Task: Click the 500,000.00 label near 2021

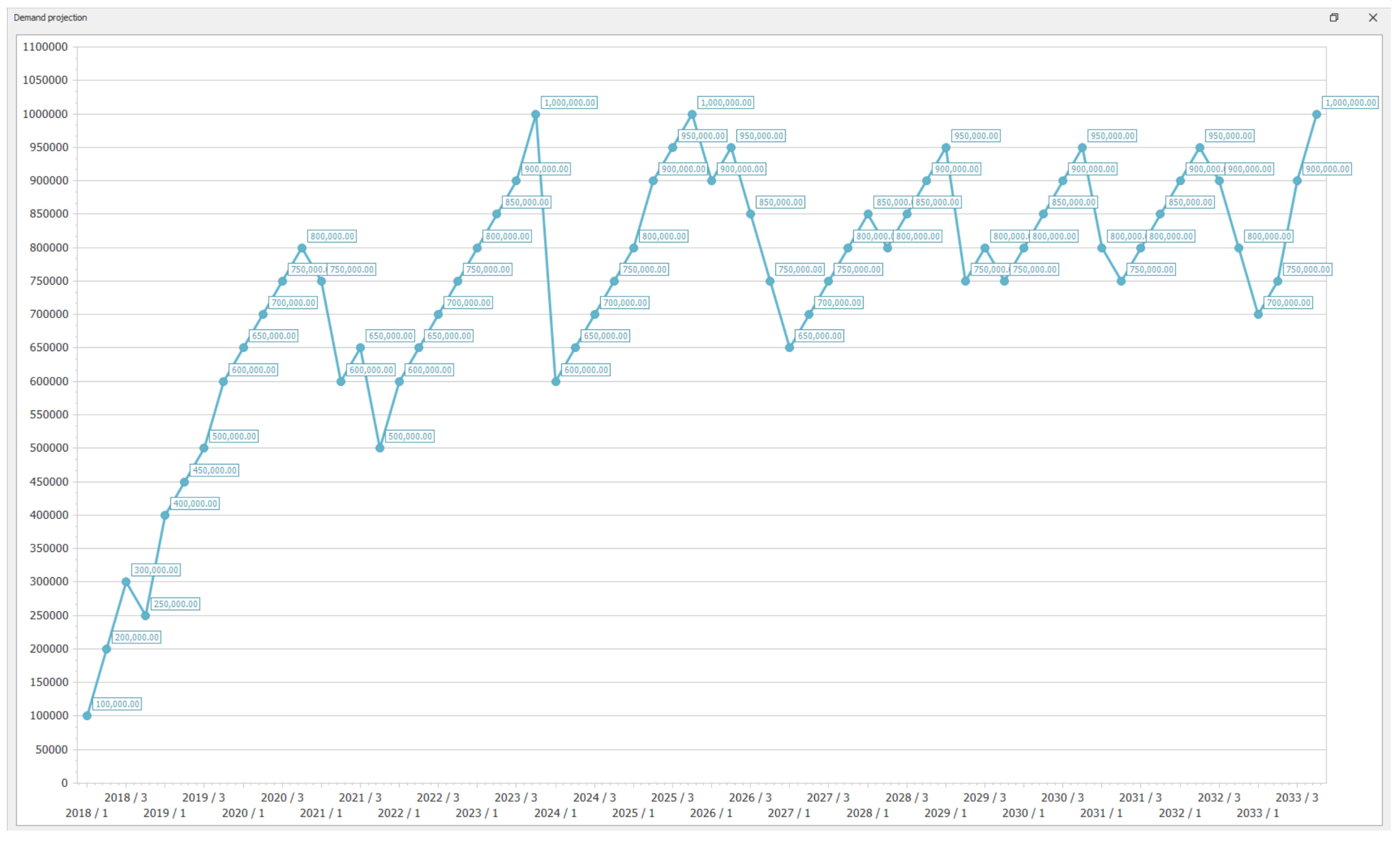Action: pyautogui.click(x=410, y=436)
